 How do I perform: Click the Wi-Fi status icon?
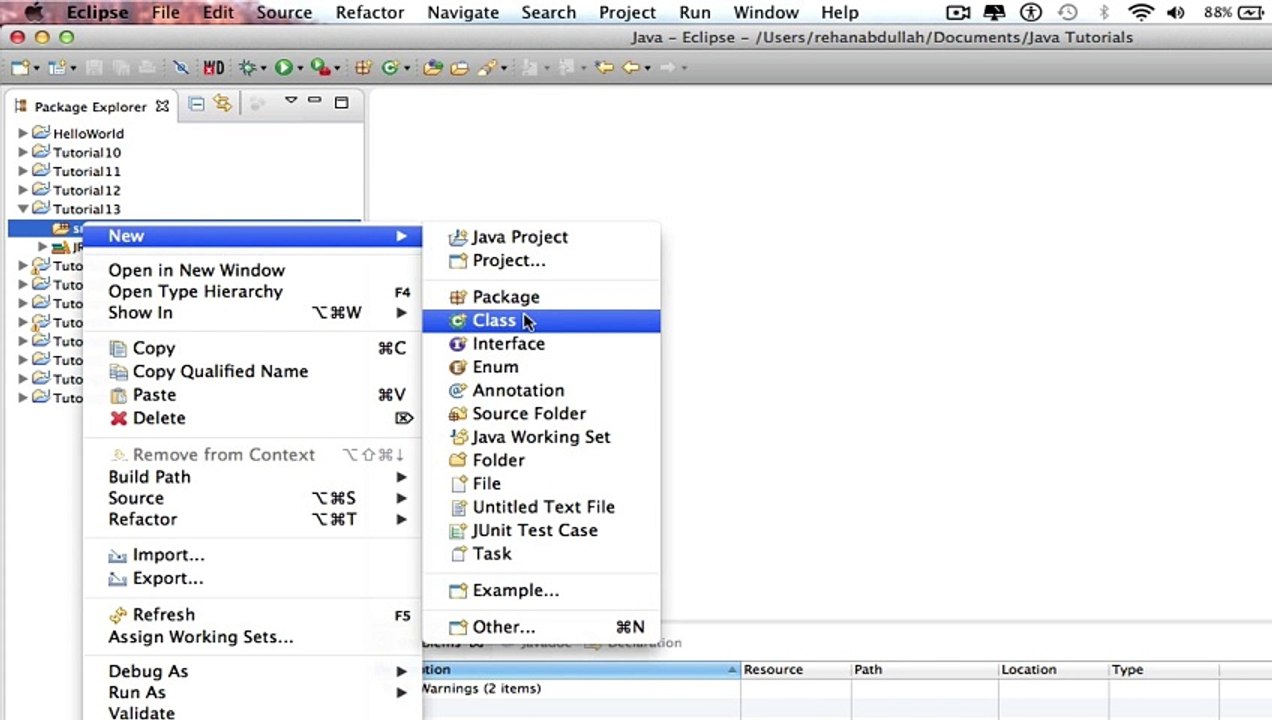(1140, 12)
